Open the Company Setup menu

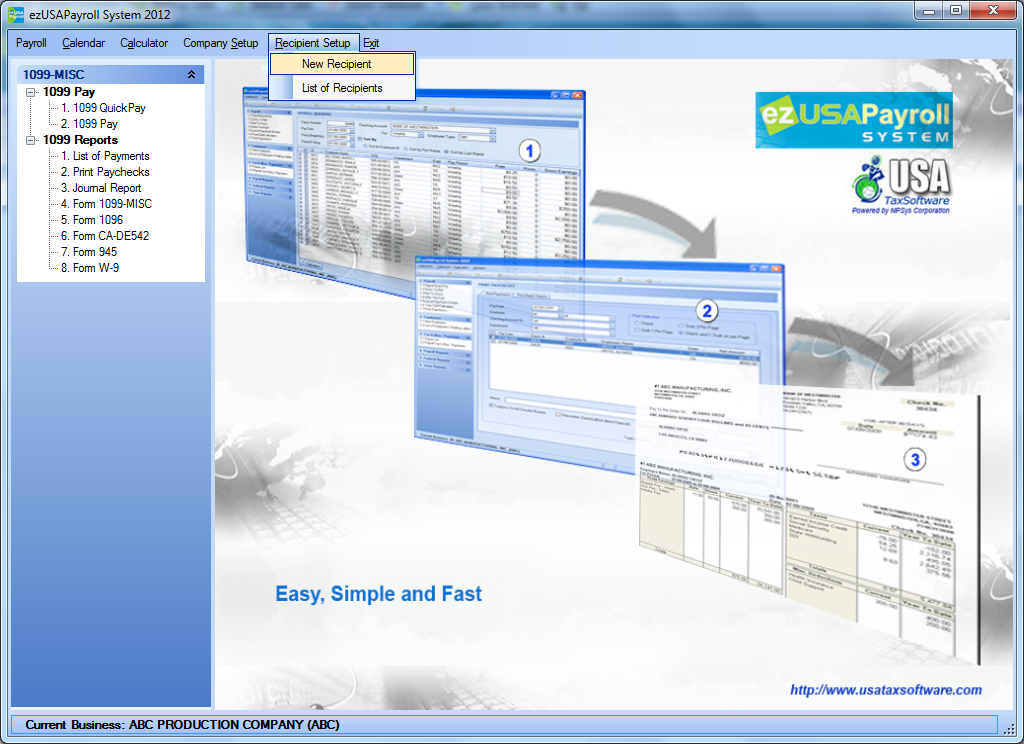[x=220, y=43]
